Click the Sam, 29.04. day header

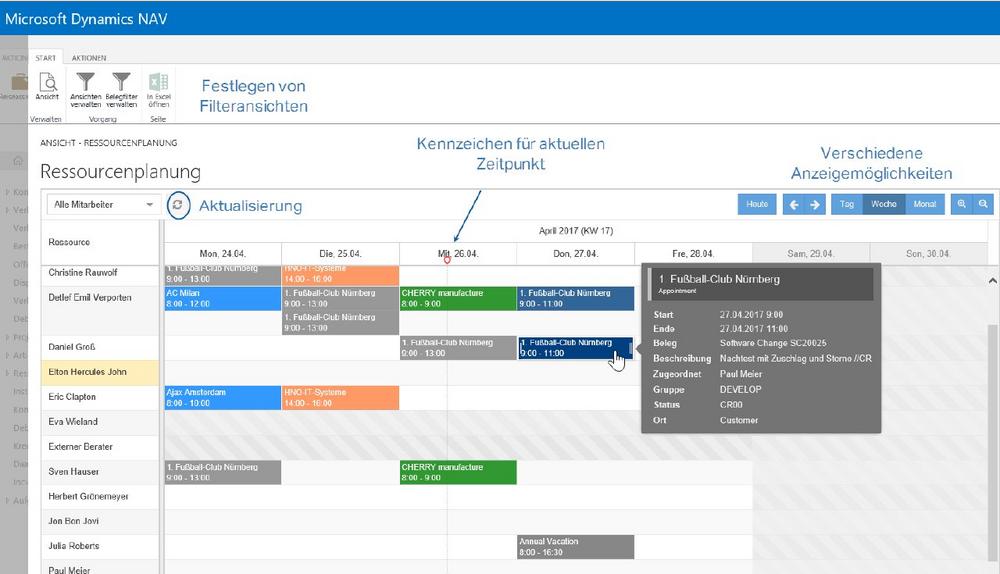[810, 254]
